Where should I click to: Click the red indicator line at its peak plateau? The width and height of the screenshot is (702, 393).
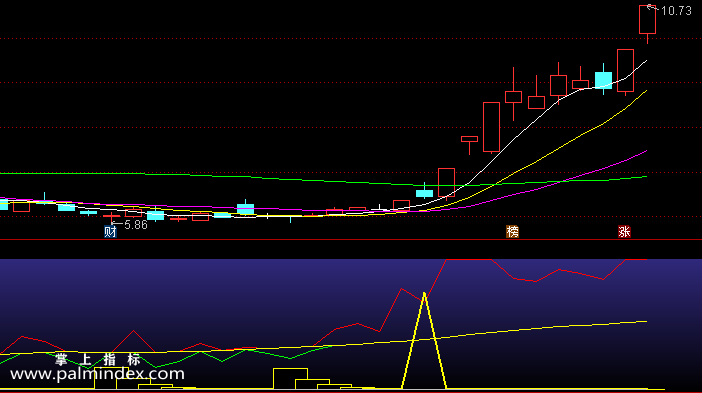pyautogui.click(x=469, y=260)
